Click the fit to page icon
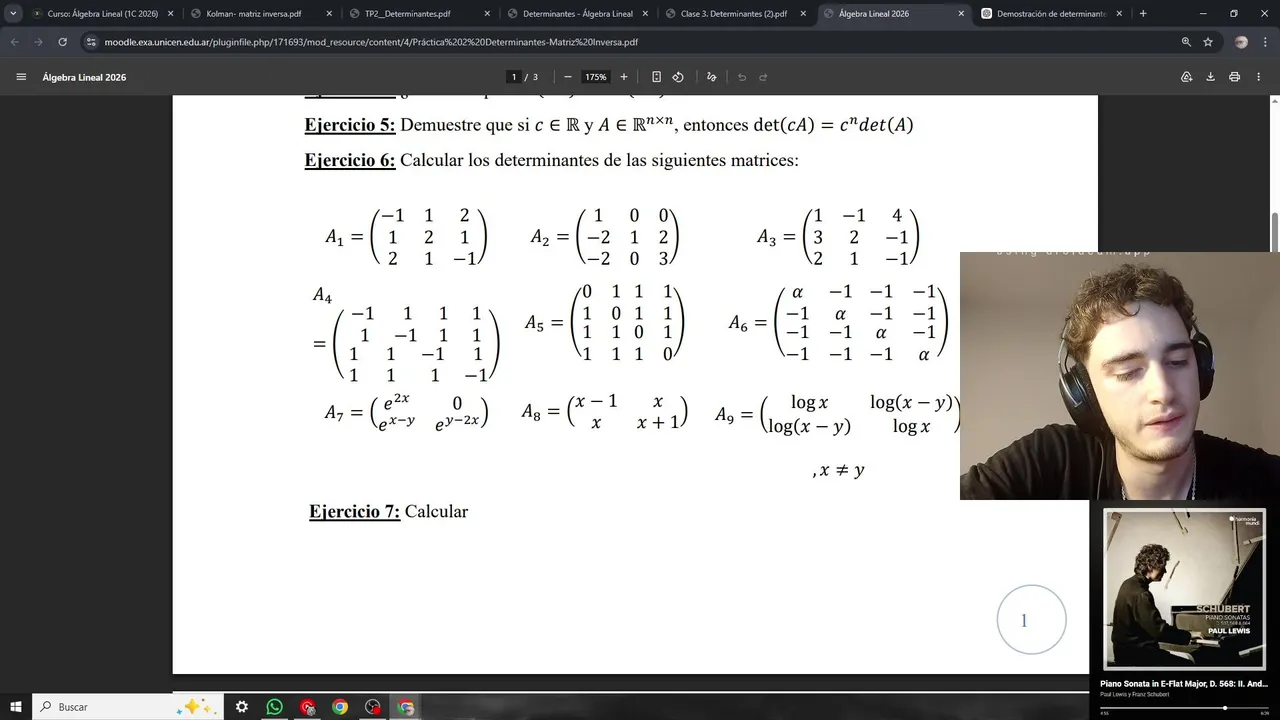Image resolution: width=1280 pixels, height=720 pixels. (x=656, y=77)
